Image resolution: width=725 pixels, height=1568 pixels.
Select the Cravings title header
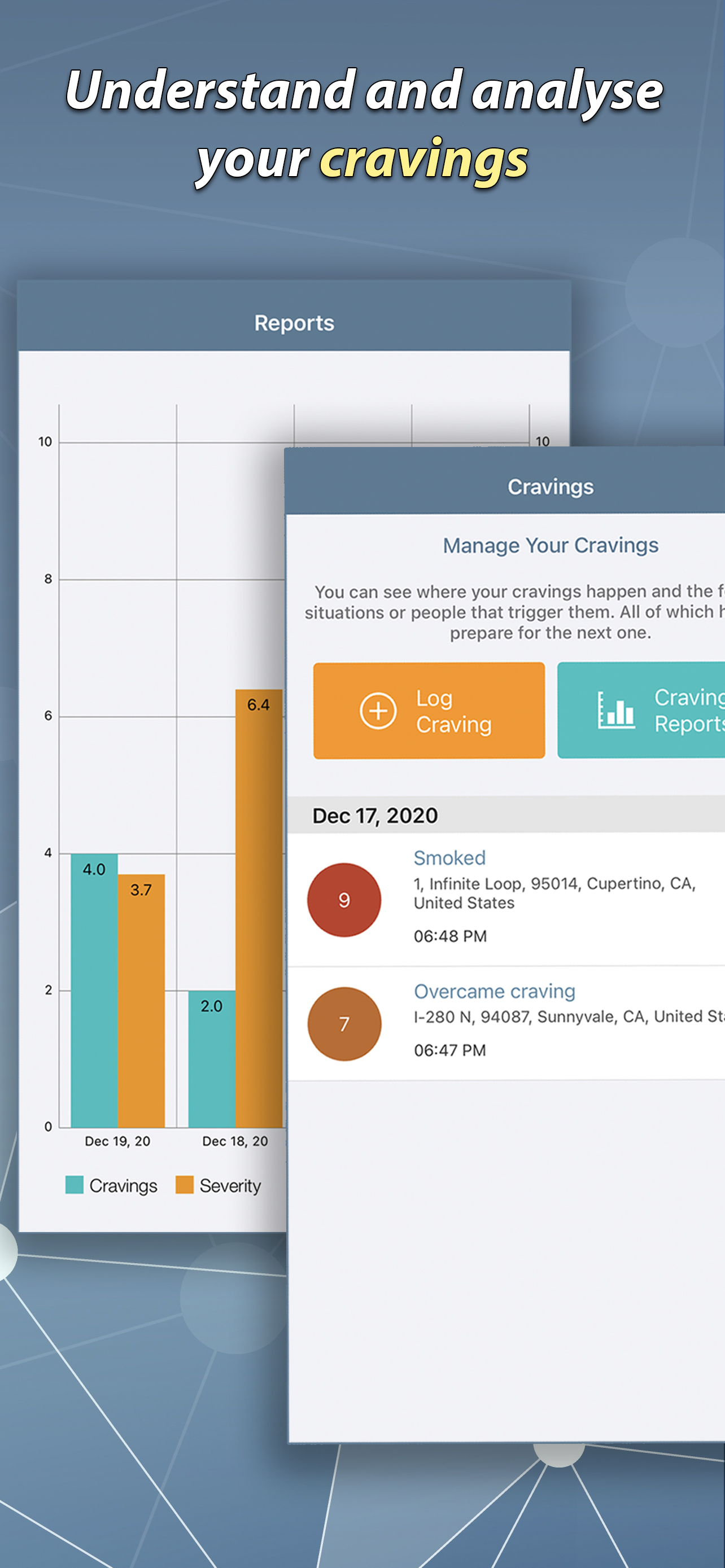point(551,487)
